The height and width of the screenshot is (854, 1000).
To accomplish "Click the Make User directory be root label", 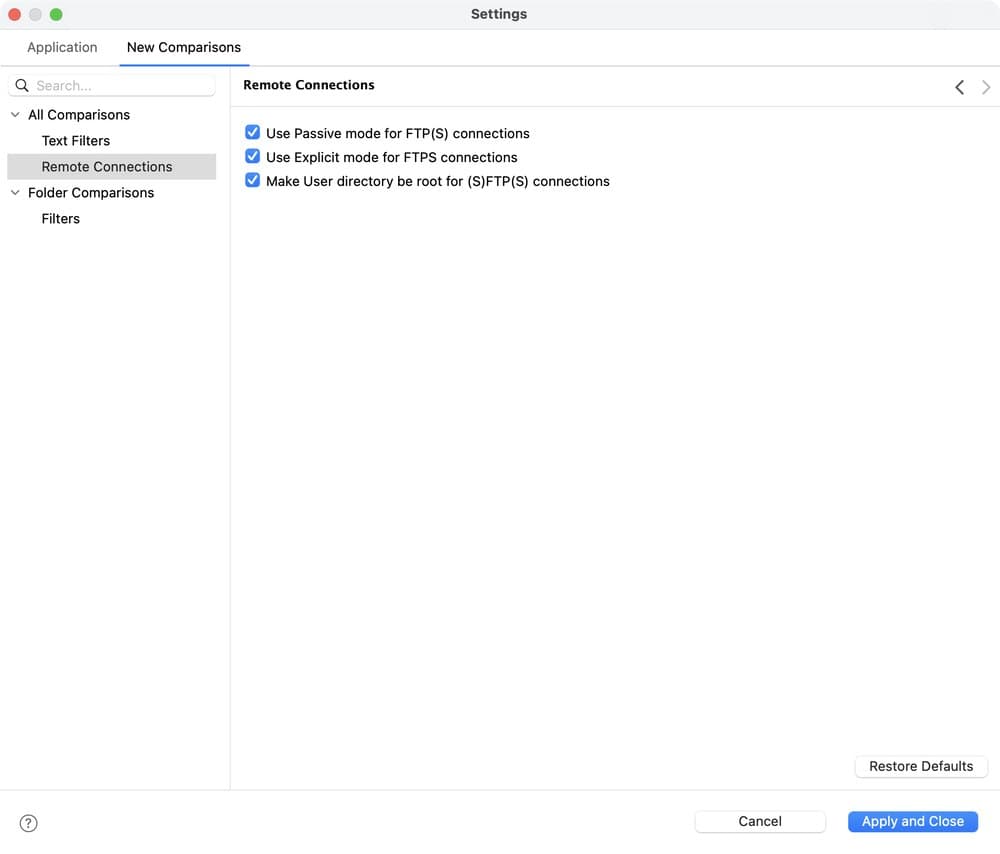I will coord(438,181).
